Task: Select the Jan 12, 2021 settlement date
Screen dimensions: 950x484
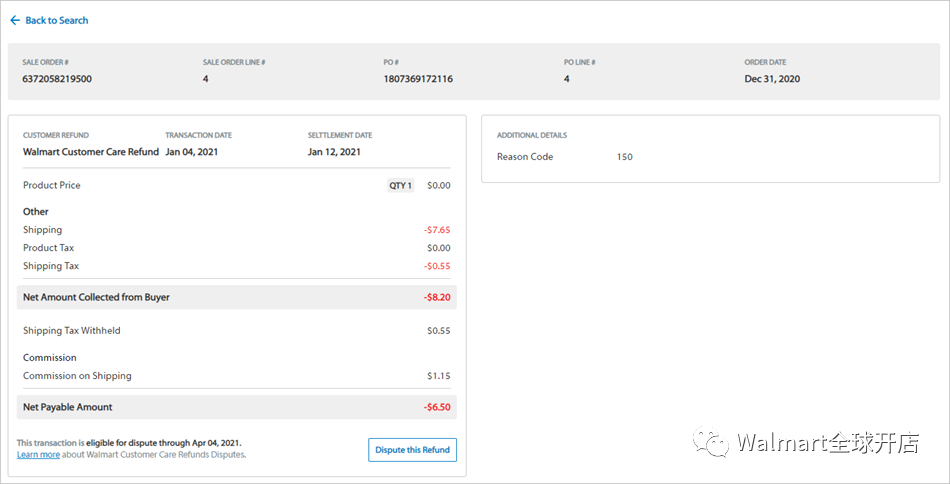Action: pos(334,152)
